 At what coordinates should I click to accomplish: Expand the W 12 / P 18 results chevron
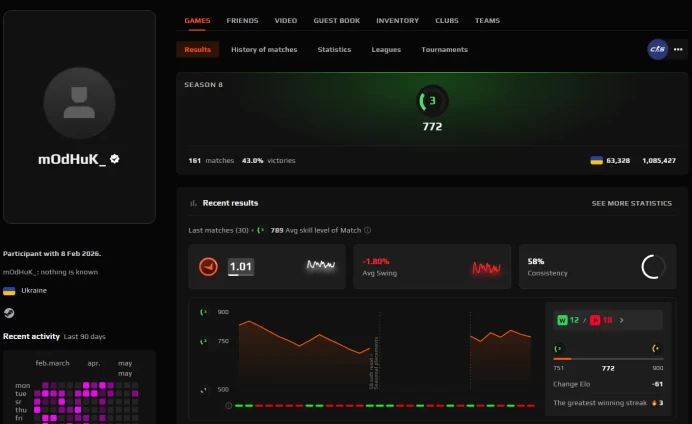621,320
